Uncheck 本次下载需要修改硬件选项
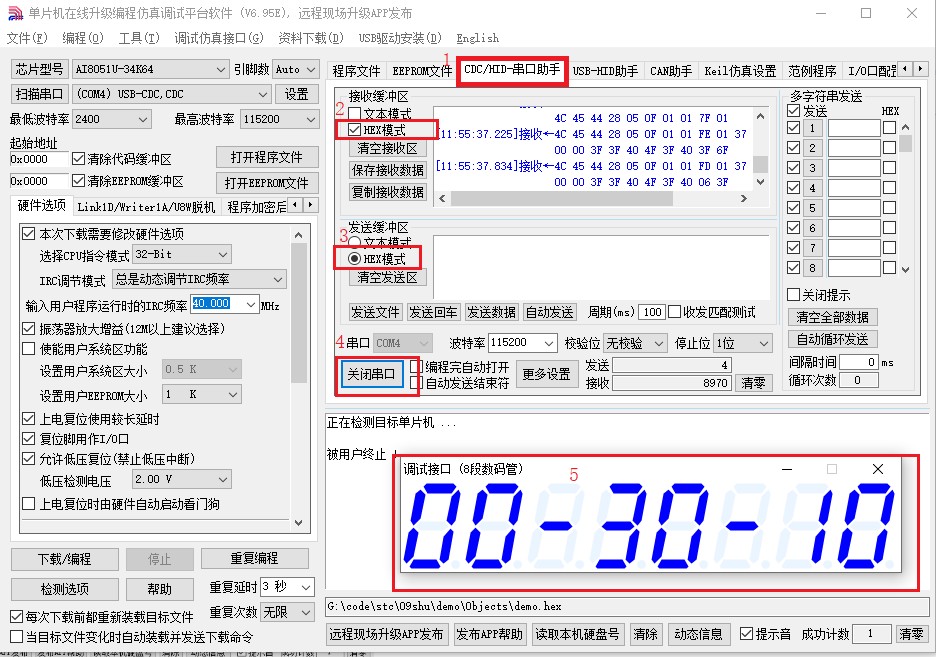 click(28, 233)
